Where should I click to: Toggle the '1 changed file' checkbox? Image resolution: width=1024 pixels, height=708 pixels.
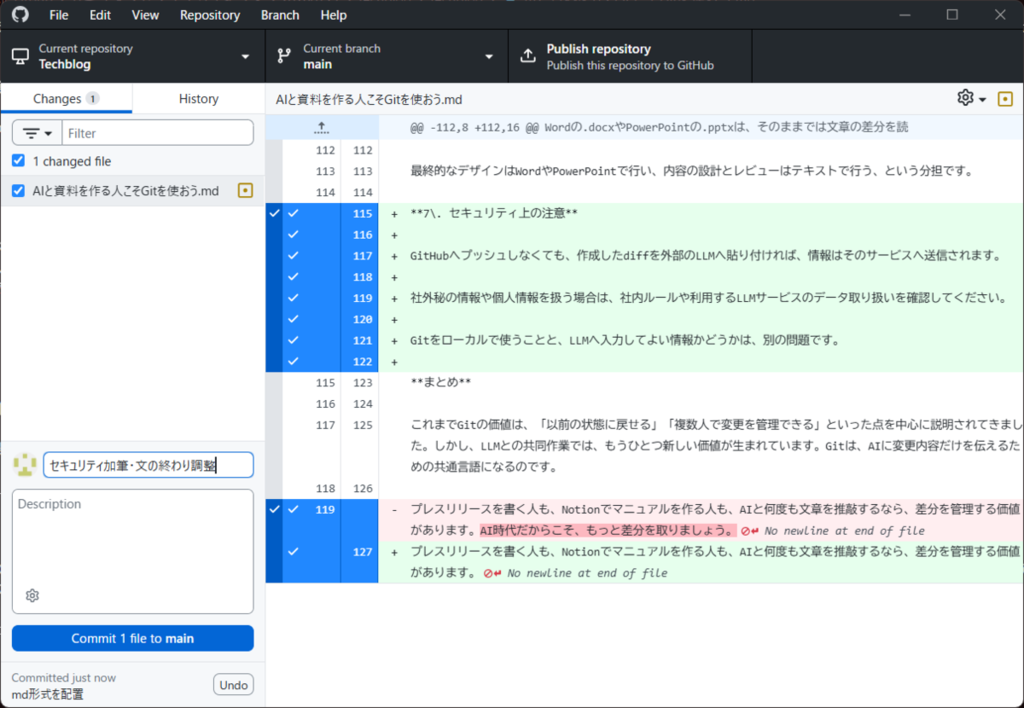[x=18, y=161]
